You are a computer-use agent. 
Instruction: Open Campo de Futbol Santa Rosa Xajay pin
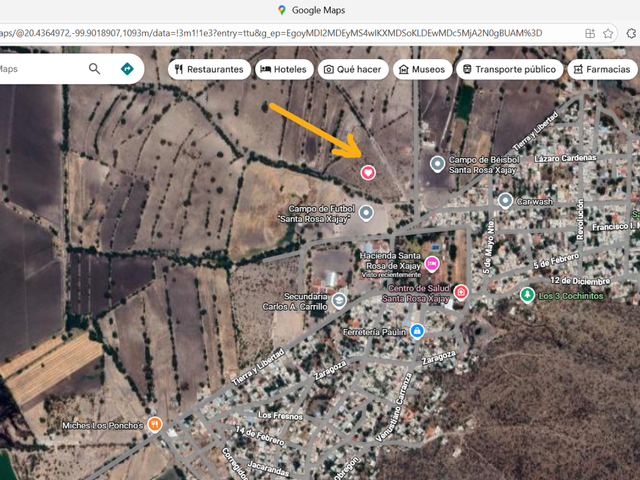click(x=366, y=213)
